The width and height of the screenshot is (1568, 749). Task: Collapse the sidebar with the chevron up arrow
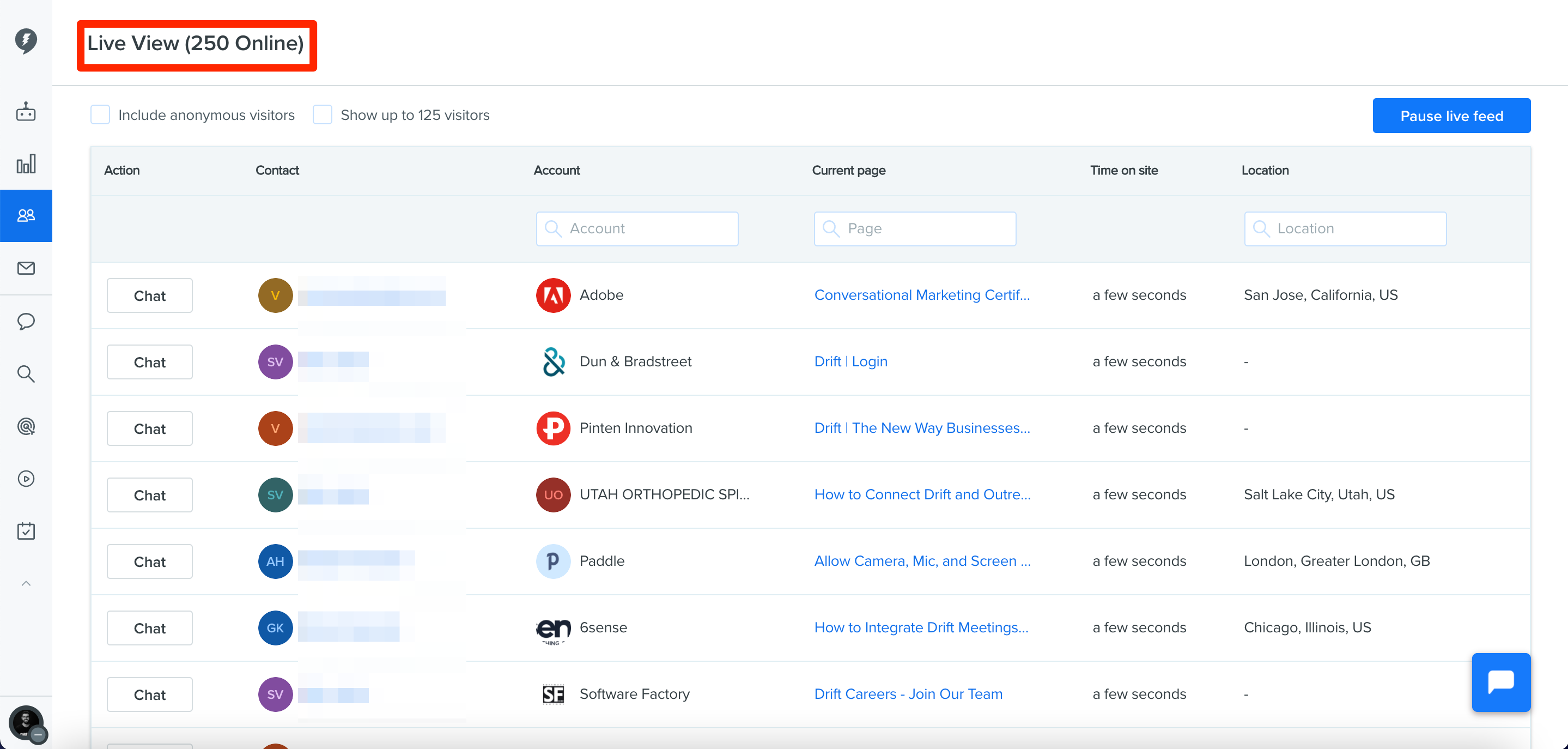coord(26,583)
